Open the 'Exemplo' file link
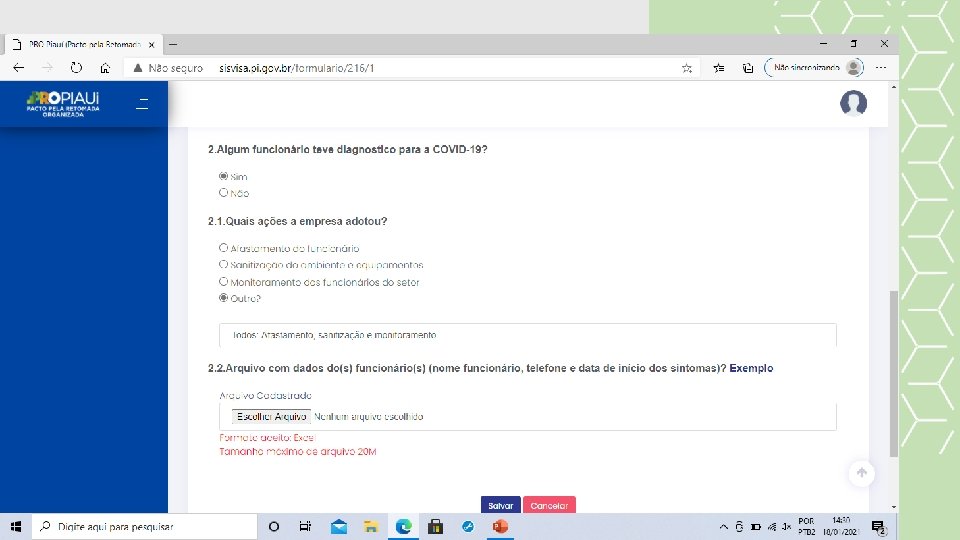The height and width of the screenshot is (540, 960). pyautogui.click(x=751, y=368)
